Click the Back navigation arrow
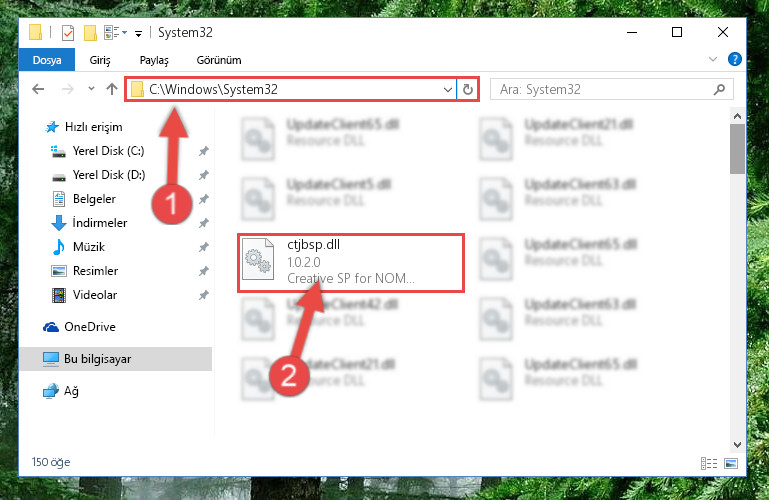Image resolution: width=769 pixels, height=500 pixels. pos(38,89)
